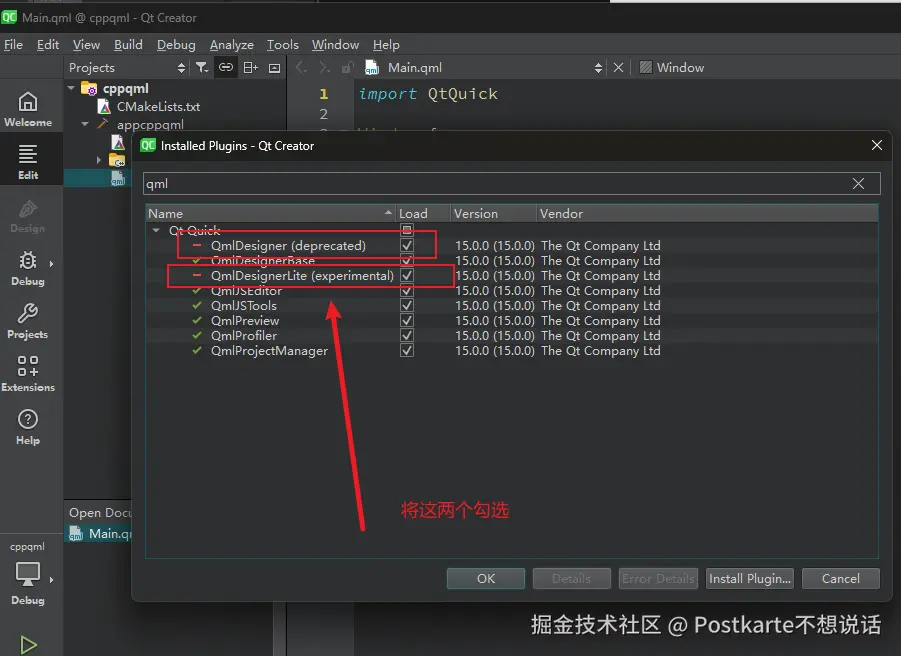Click the cppqml kit selector monitor icon
The image size is (901, 656).
click(x=28, y=573)
